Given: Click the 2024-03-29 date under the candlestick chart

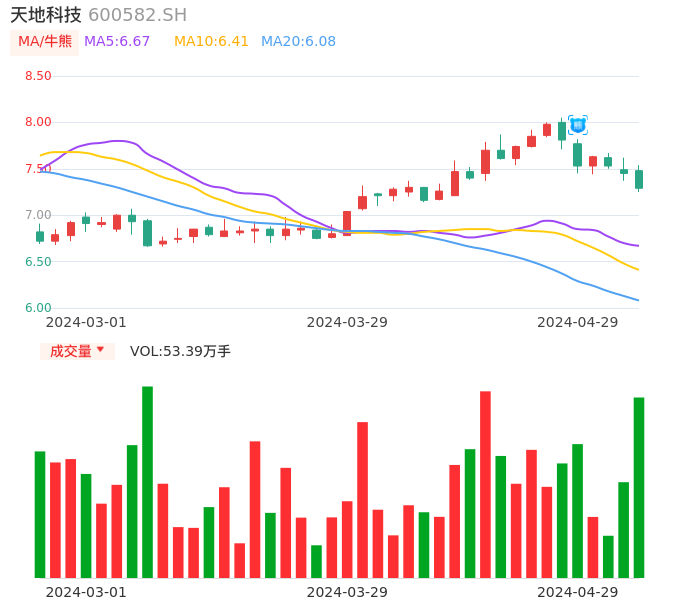Looking at the screenshot, I should coord(347,322).
